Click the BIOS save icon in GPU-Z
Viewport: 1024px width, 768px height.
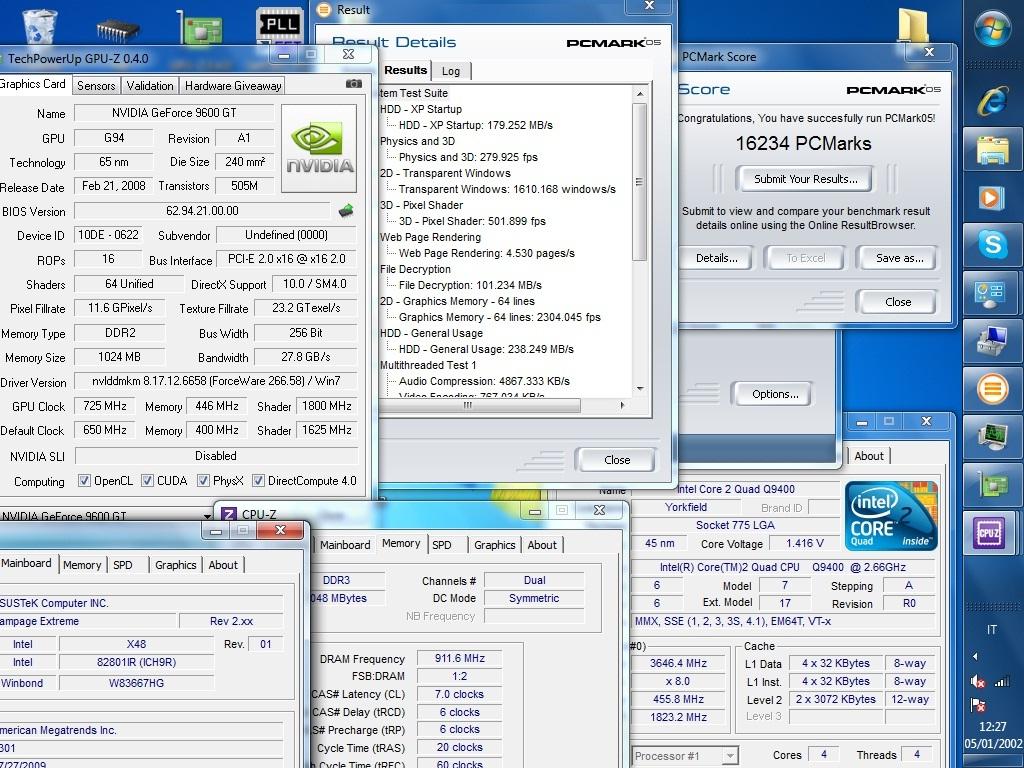click(x=345, y=210)
